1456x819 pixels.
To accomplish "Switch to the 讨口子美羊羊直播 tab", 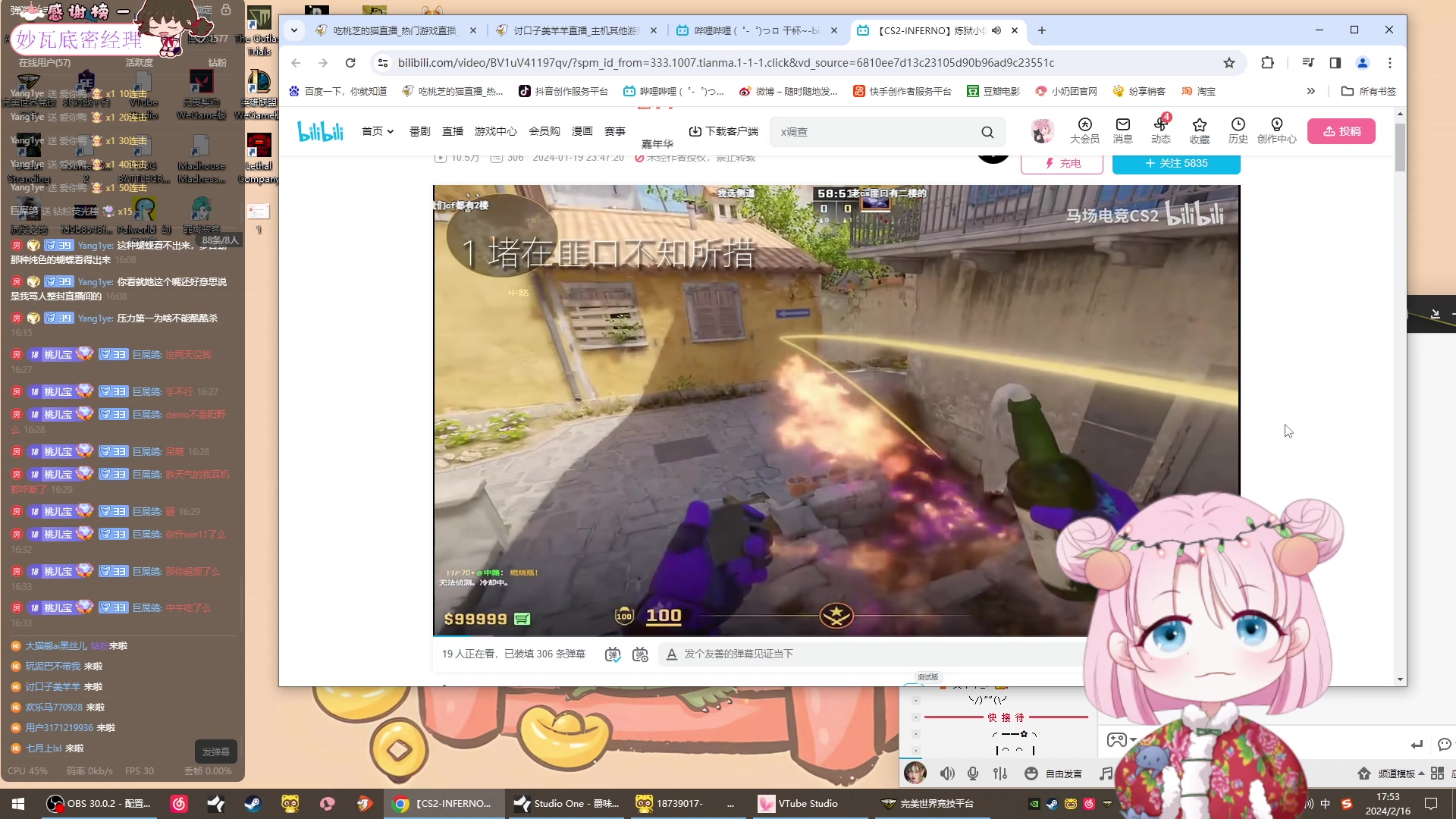I will click(576, 30).
